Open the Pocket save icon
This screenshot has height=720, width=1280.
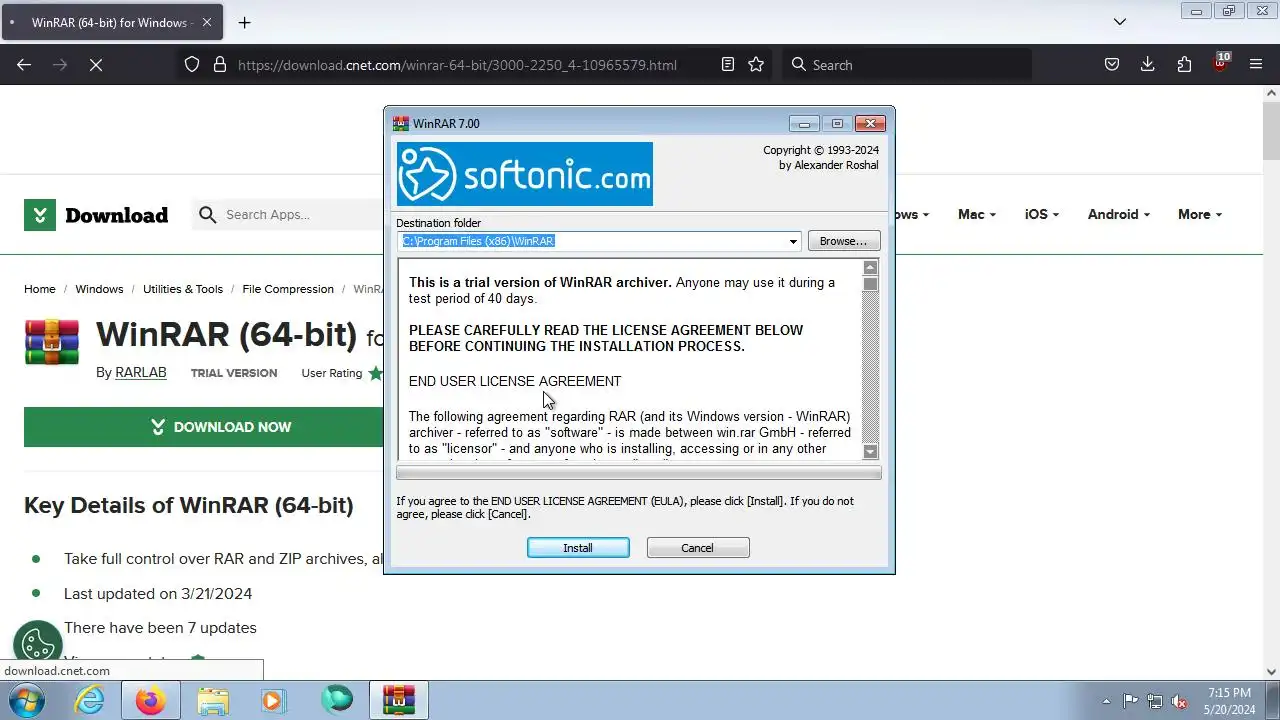tap(1112, 65)
